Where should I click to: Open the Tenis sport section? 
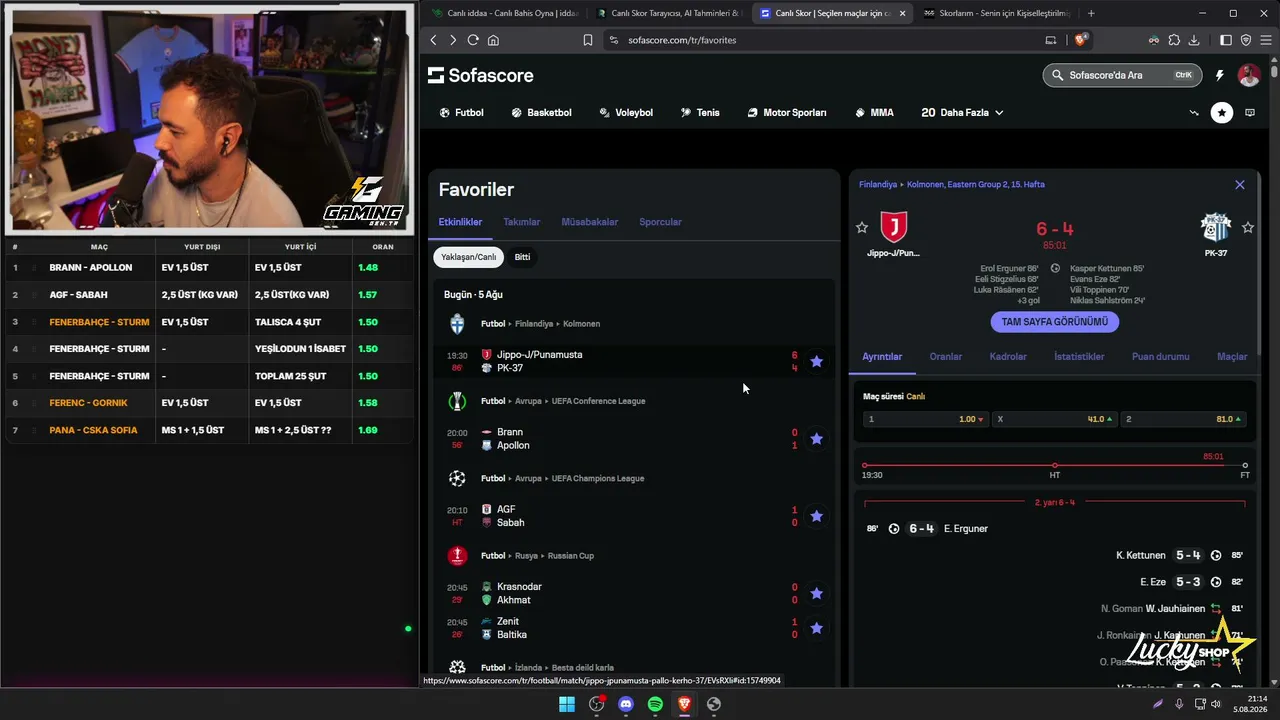[700, 113]
